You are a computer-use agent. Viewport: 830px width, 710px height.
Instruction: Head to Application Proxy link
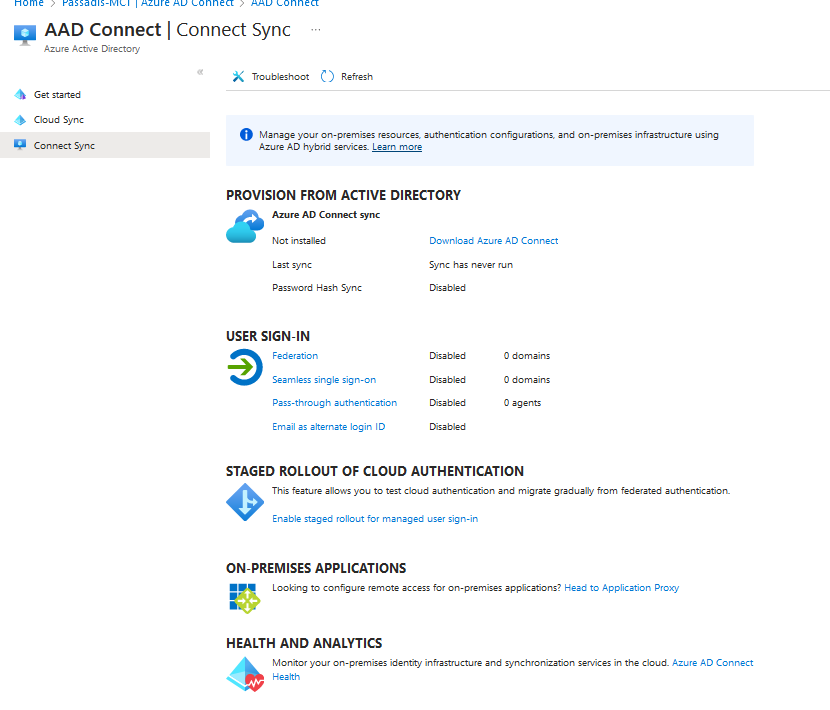click(x=621, y=588)
